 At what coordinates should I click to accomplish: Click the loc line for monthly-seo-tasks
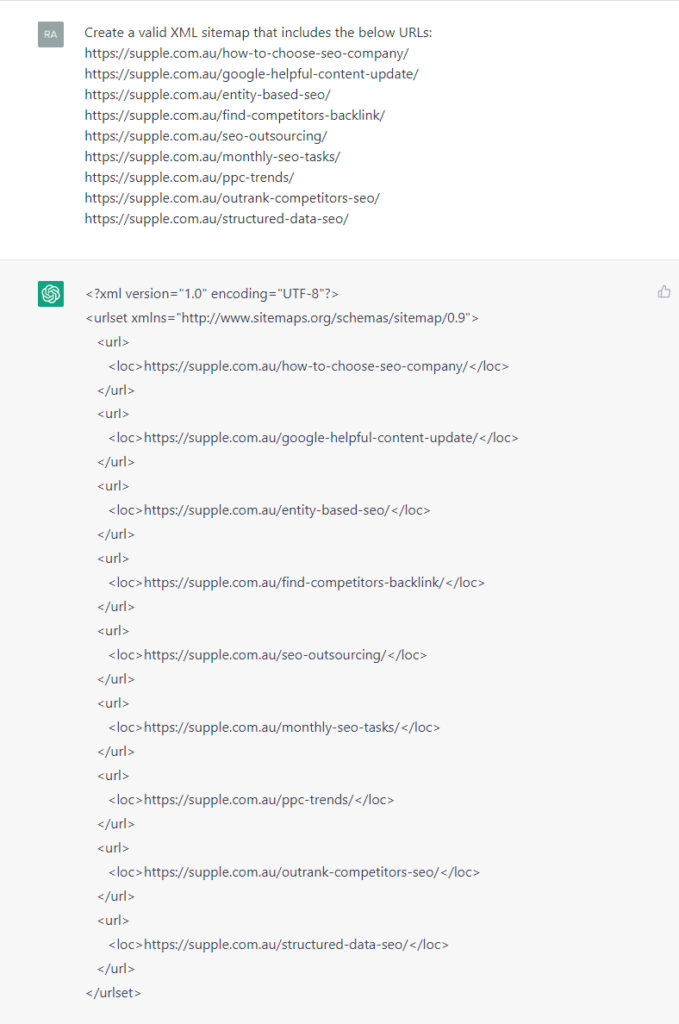[x=274, y=728]
